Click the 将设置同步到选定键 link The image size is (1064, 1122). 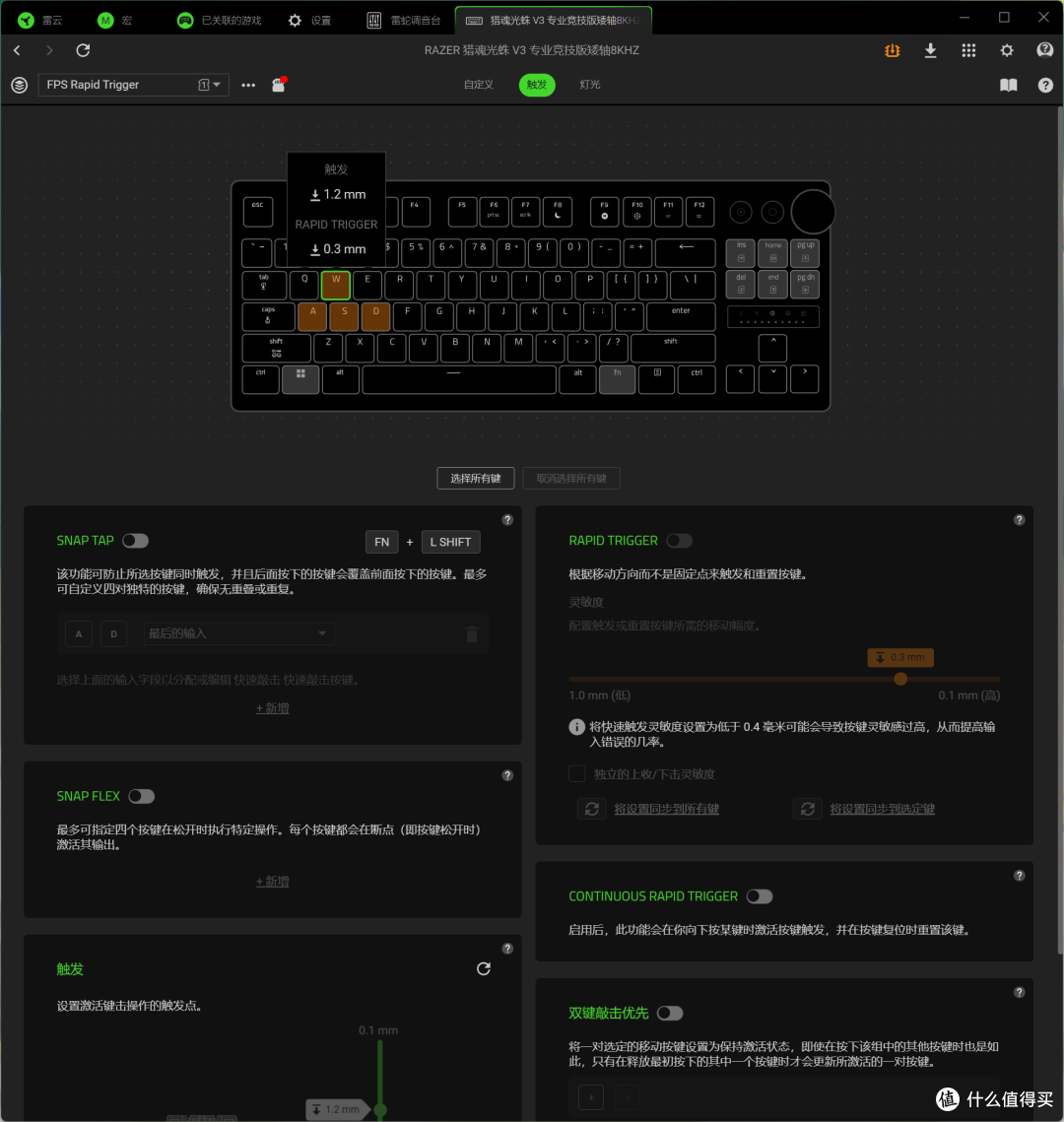pos(883,809)
